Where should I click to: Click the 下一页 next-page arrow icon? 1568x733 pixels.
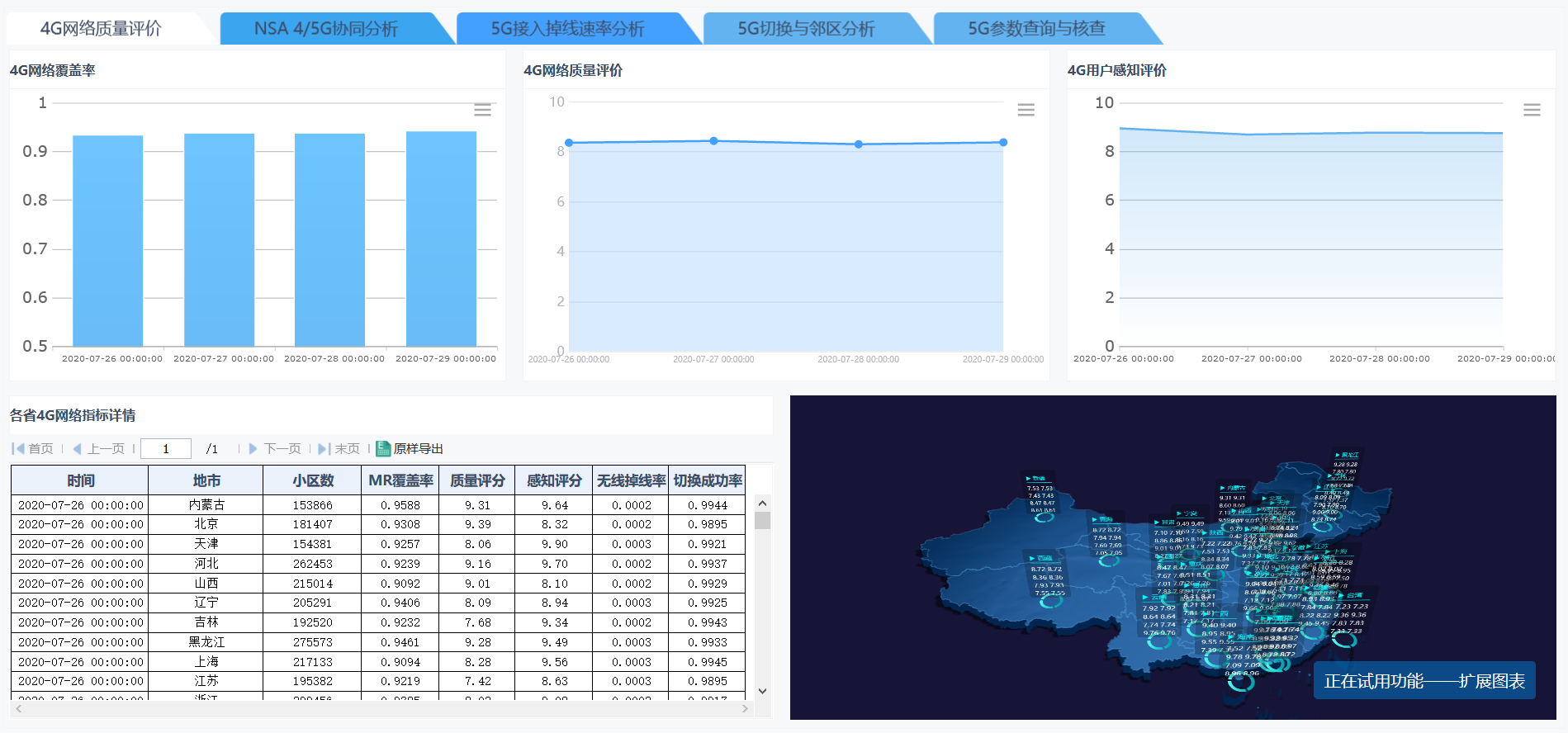click(x=253, y=449)
